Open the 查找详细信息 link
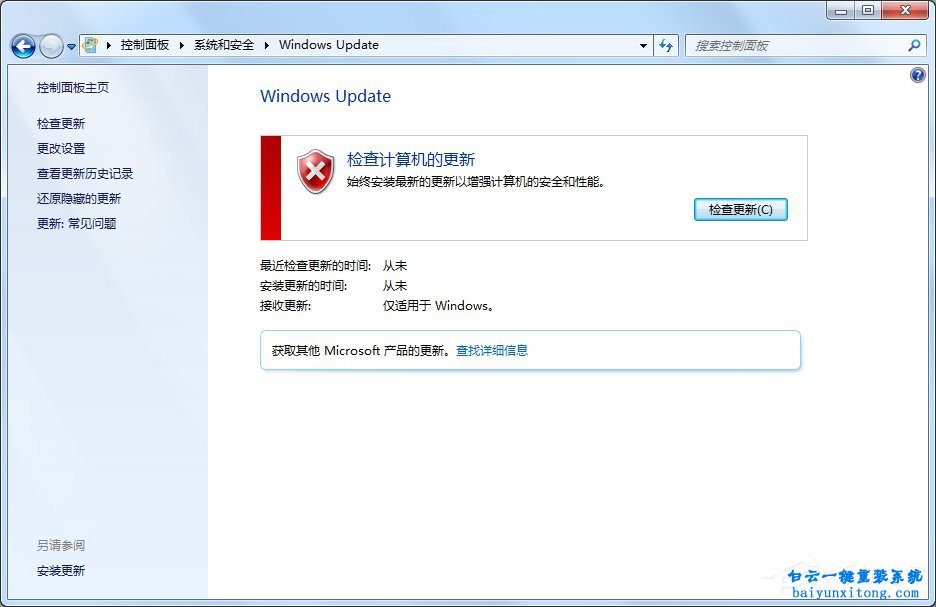This screenshot has width=936, height=607. tap(492, 351)
